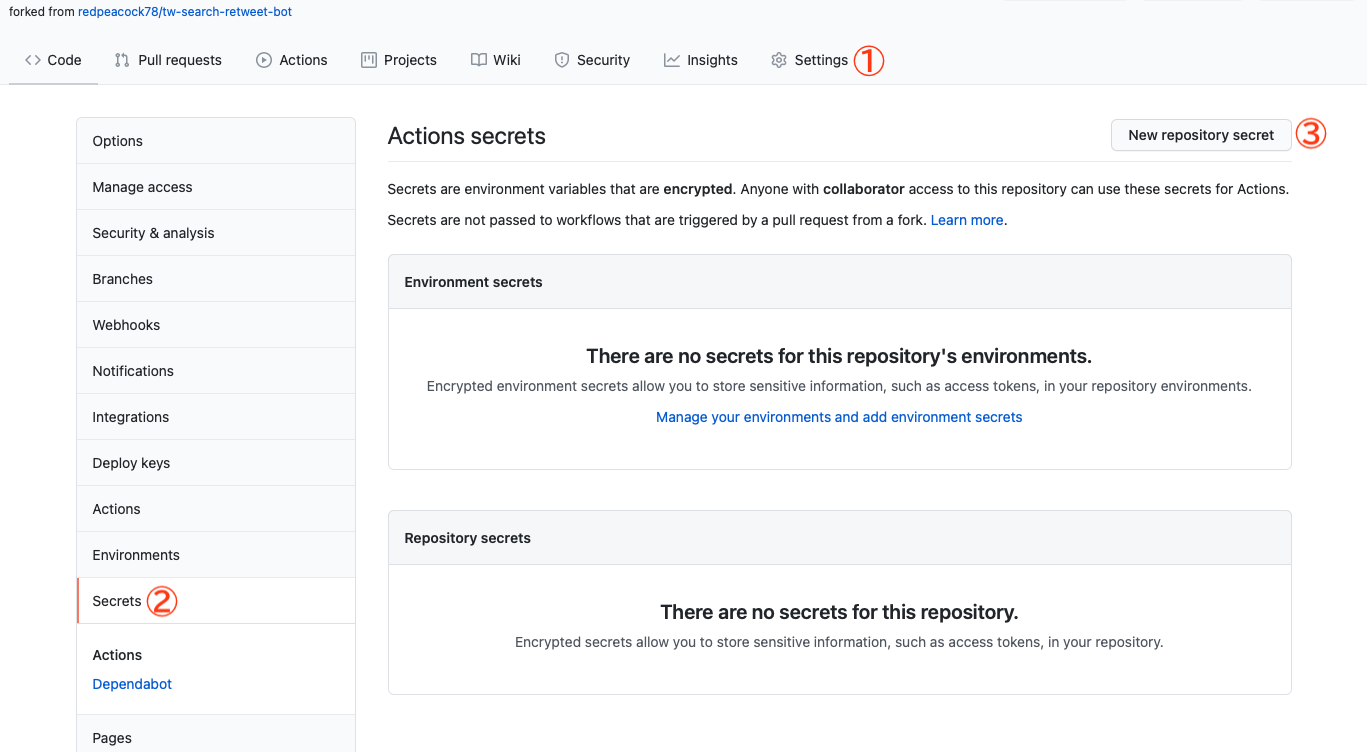Click the Settings gear icon
Viewport: 1367px width, 752px height.
[779, 60]
